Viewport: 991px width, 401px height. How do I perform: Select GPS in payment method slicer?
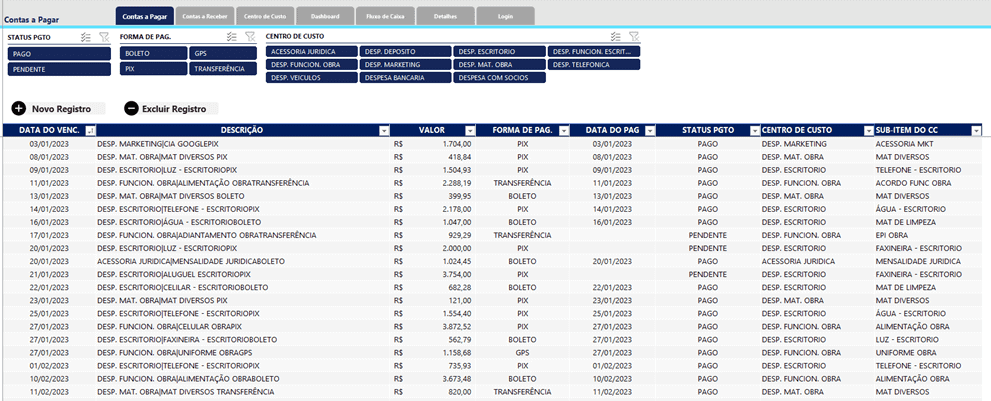223,54
